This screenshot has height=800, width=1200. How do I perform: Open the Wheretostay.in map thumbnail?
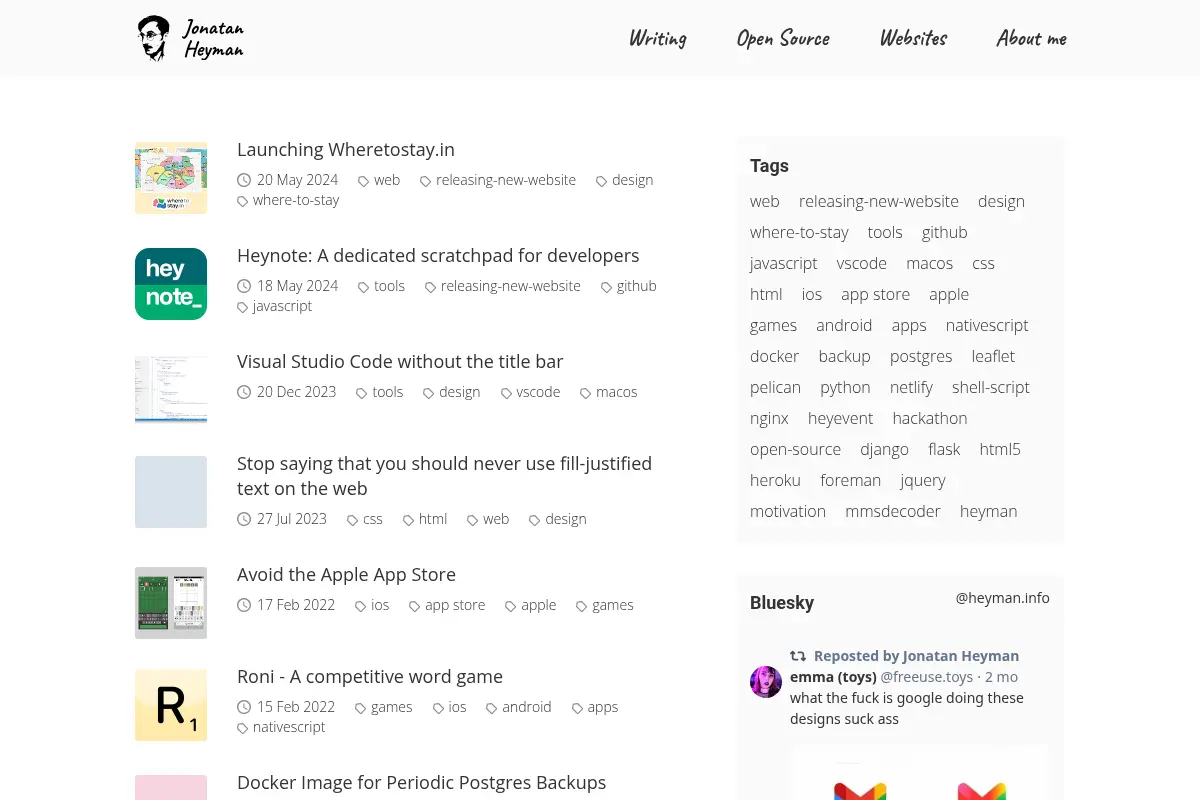[171, 178]
